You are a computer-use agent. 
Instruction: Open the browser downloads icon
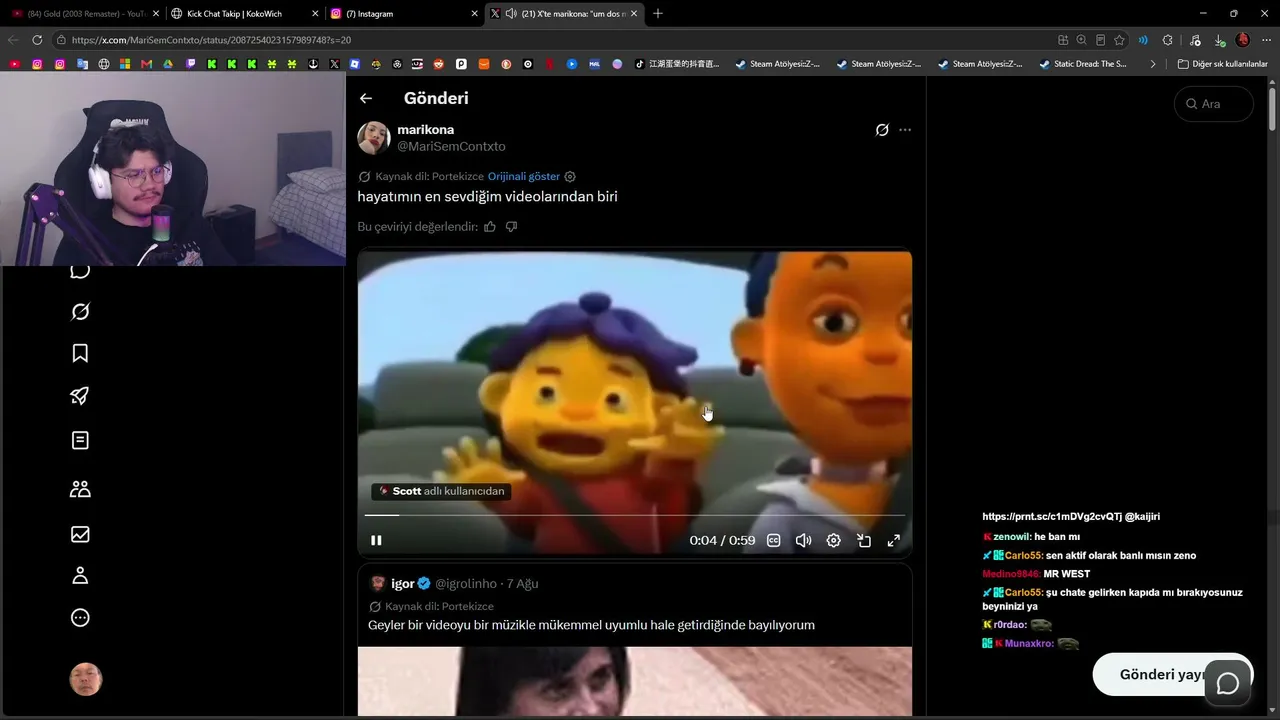[1219, 40]
